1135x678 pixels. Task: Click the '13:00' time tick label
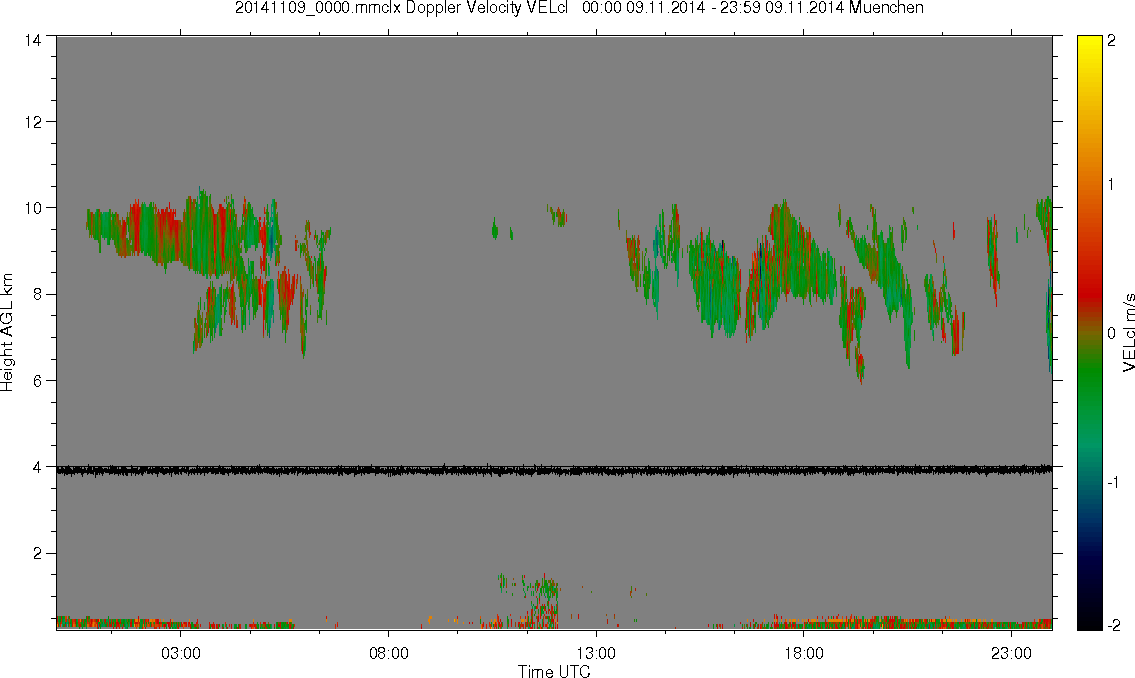click(x=596, y=653)
